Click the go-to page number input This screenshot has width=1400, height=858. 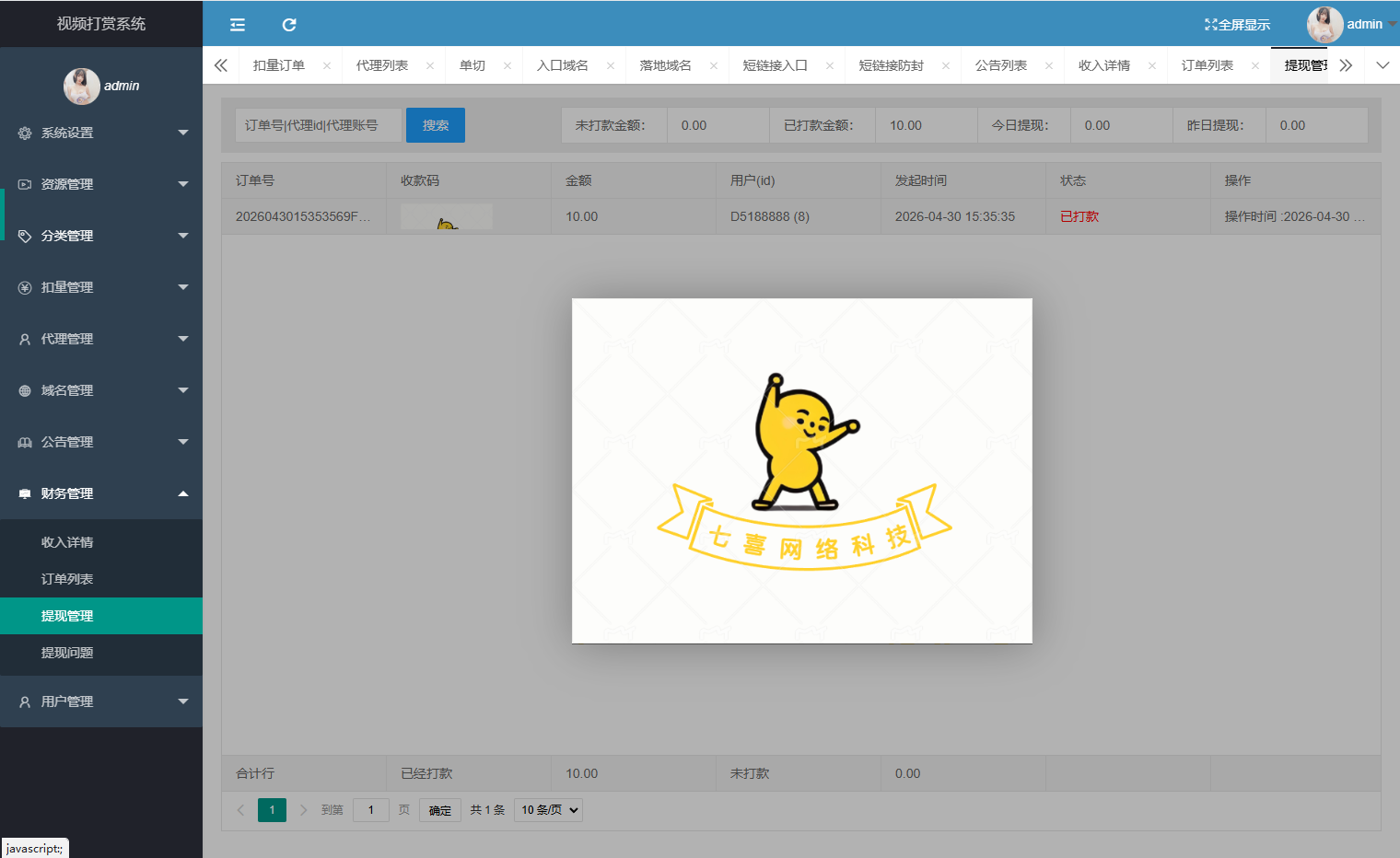coord(371,810)
